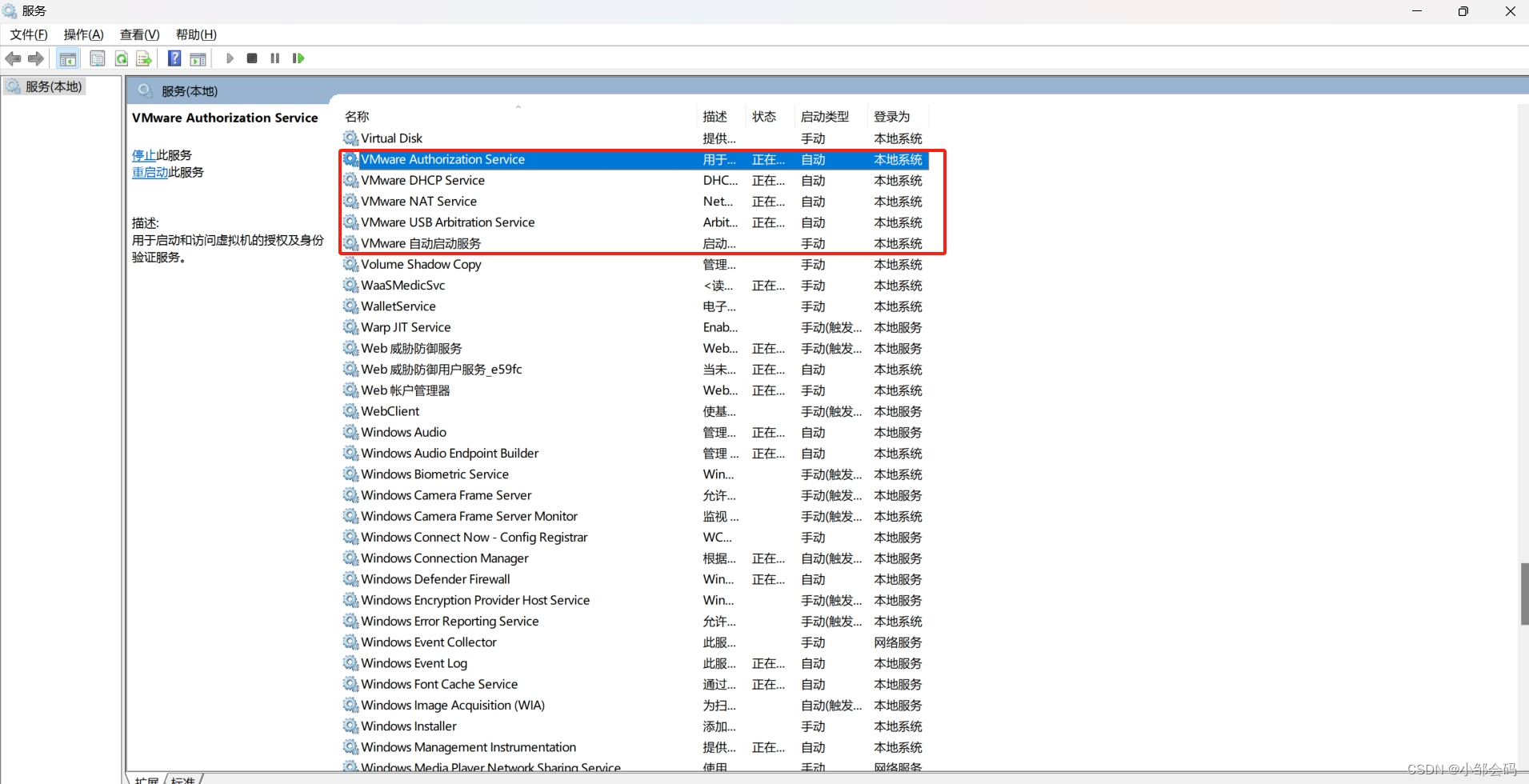Select Windows Encryption Provider Host Service row
1529x784 pixels.
[634, 600]
